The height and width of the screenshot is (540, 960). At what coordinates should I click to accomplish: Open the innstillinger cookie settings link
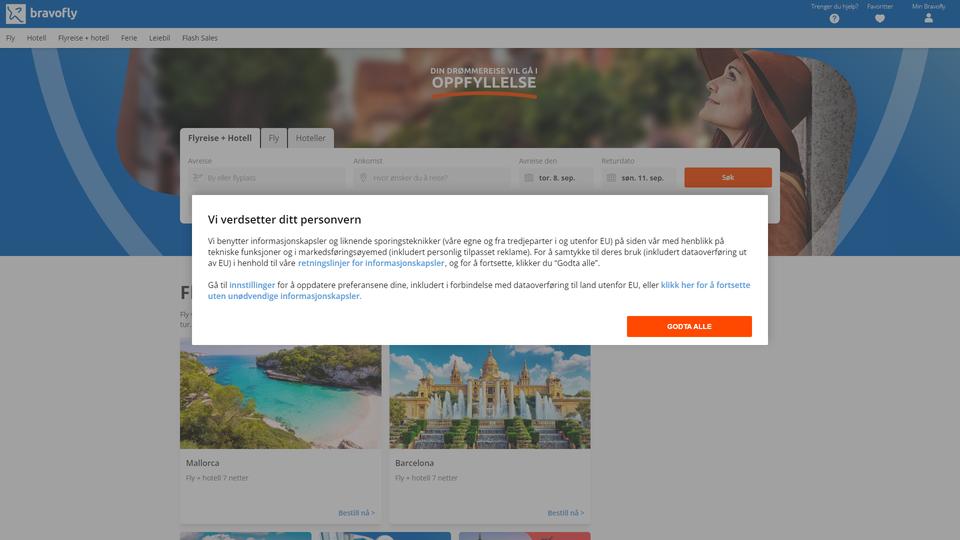click(252, 285)
